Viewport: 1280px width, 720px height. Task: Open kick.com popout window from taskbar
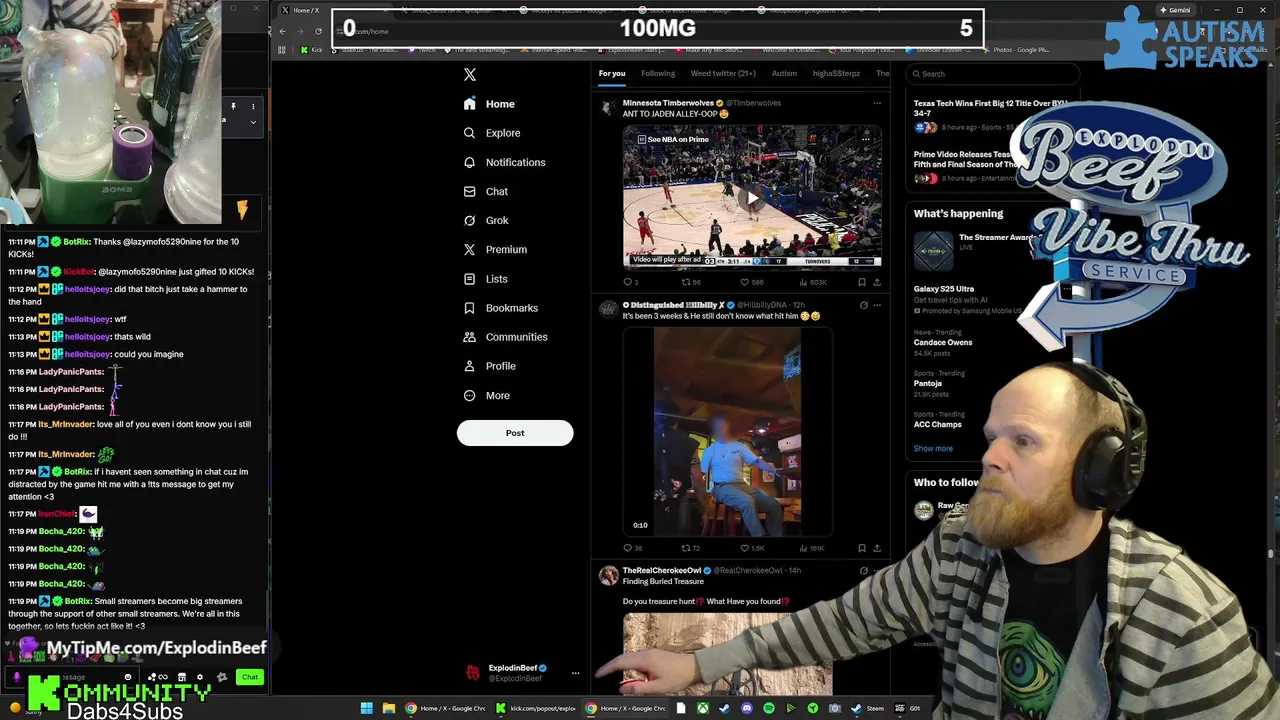pos(537,708)
